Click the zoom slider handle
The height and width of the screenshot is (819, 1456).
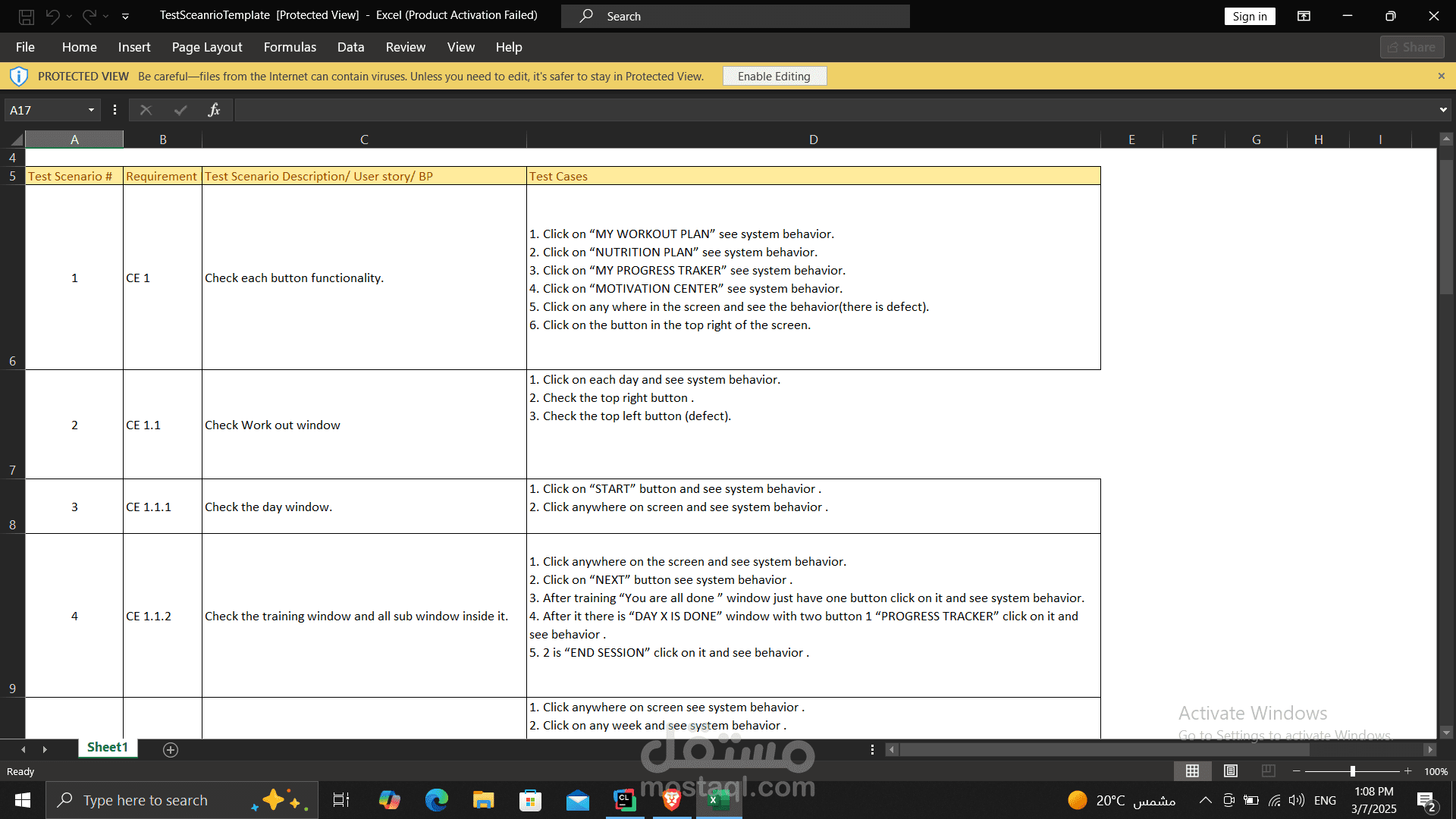pyautogui.click(x=1352, y=771)
